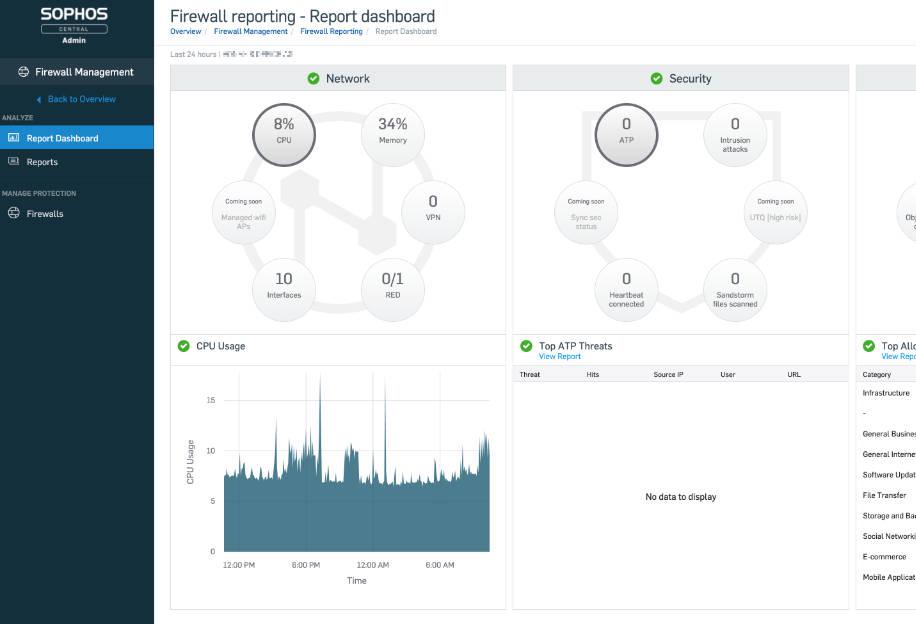This screenshot has width=916, height=624.
Task: Click green check icon beside Top ATP Threats
Action: point(526,346)
